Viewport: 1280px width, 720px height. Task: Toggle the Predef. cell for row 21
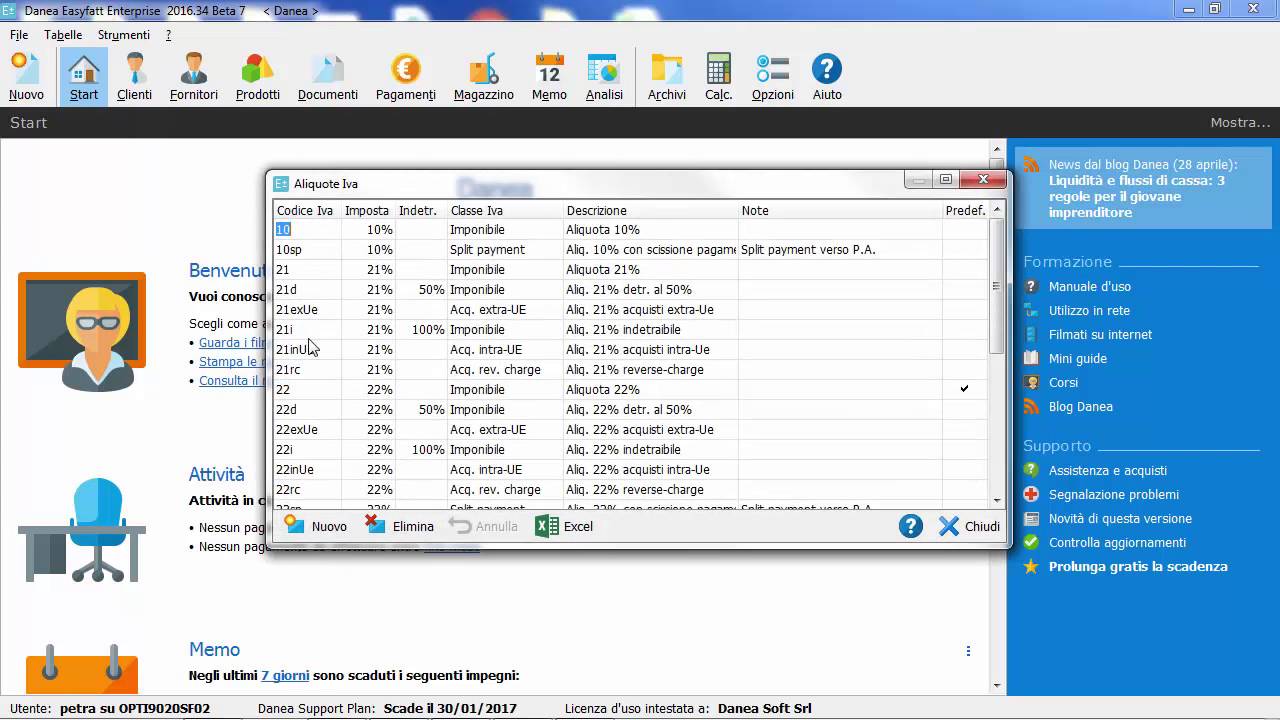[964, 269]
